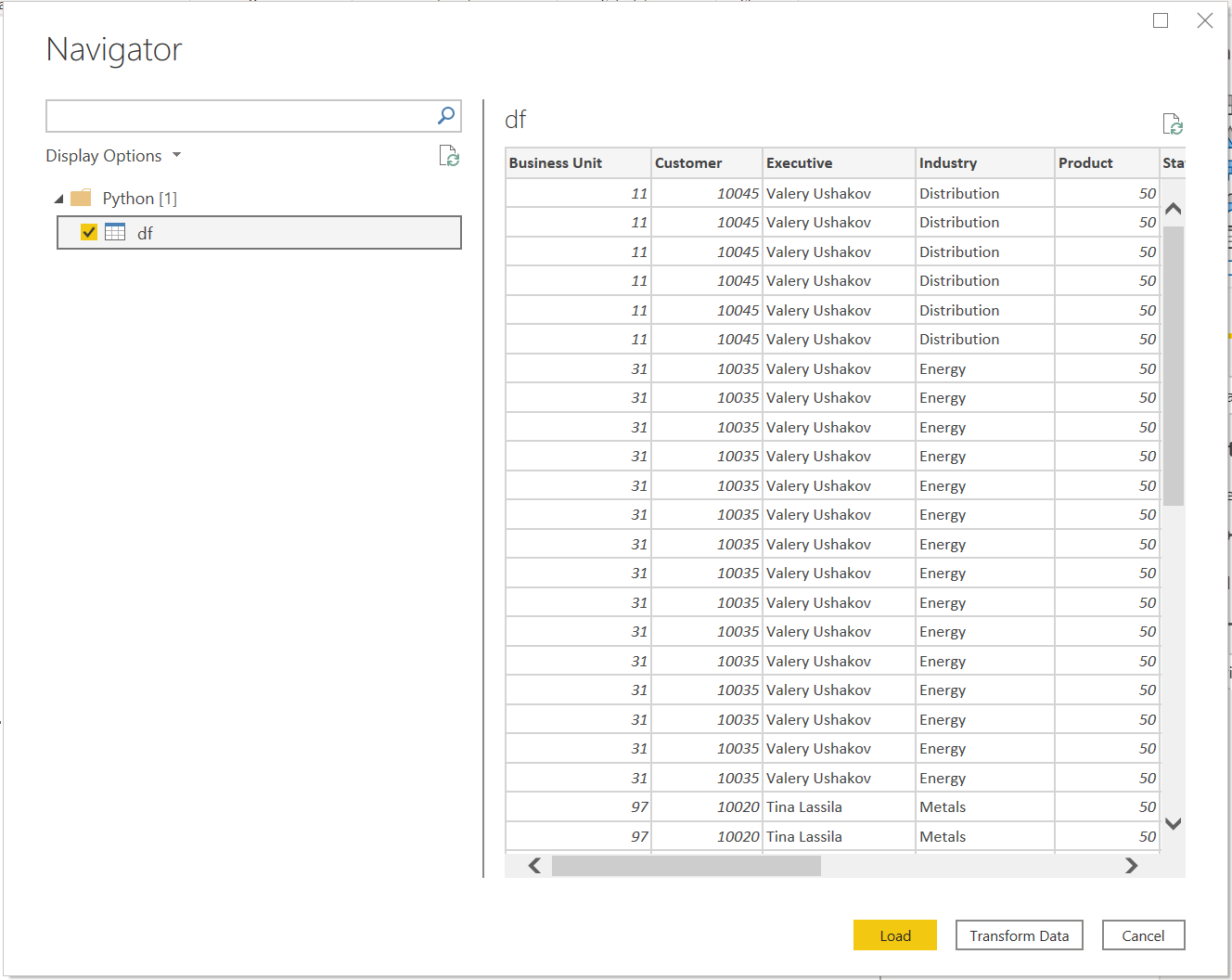The width and height of the screenshot is (1232, 980).
Task: Click the horizontal scrollbar thumb
Action: click(686, 866)
